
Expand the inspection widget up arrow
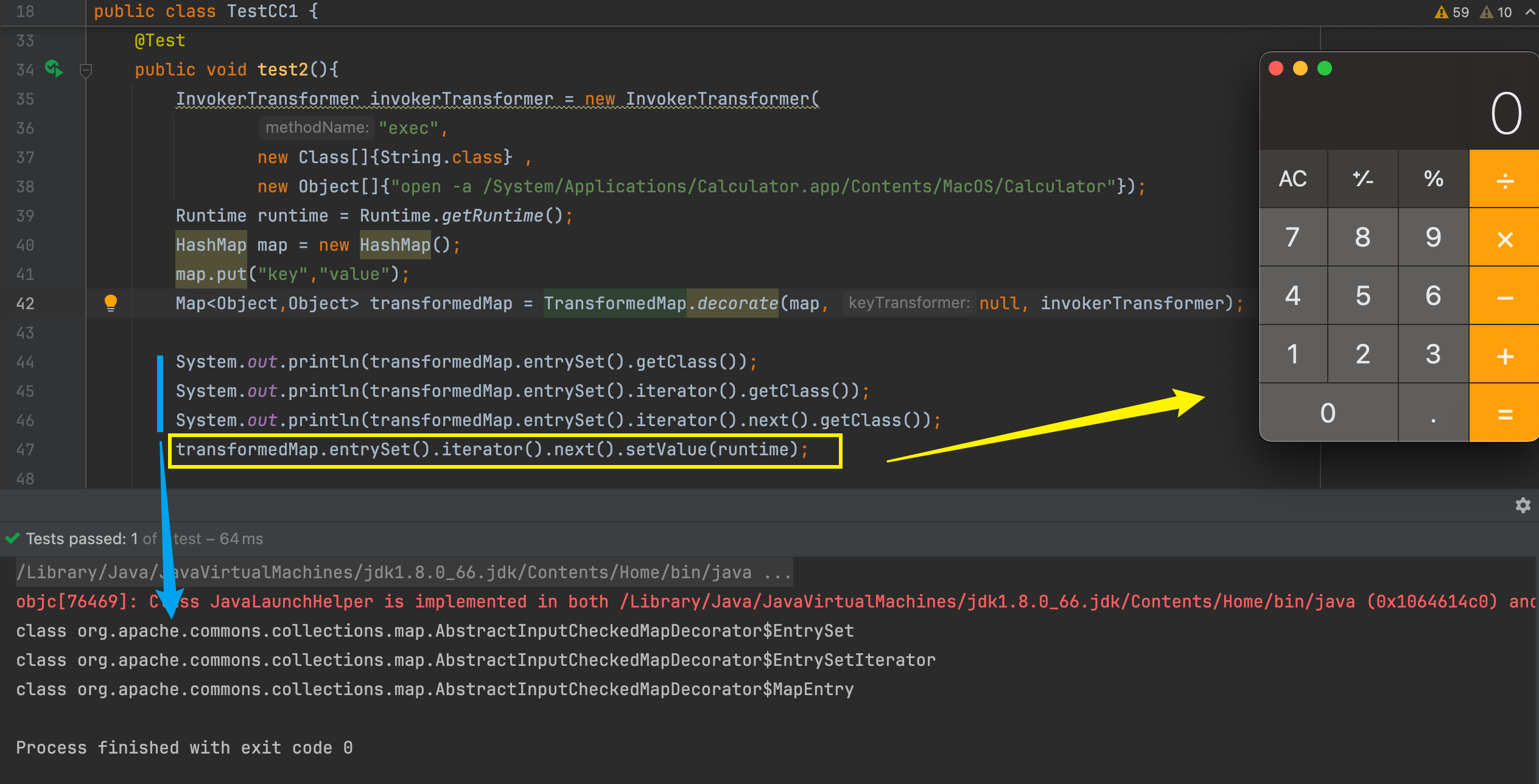click(x=1530, y=12)
